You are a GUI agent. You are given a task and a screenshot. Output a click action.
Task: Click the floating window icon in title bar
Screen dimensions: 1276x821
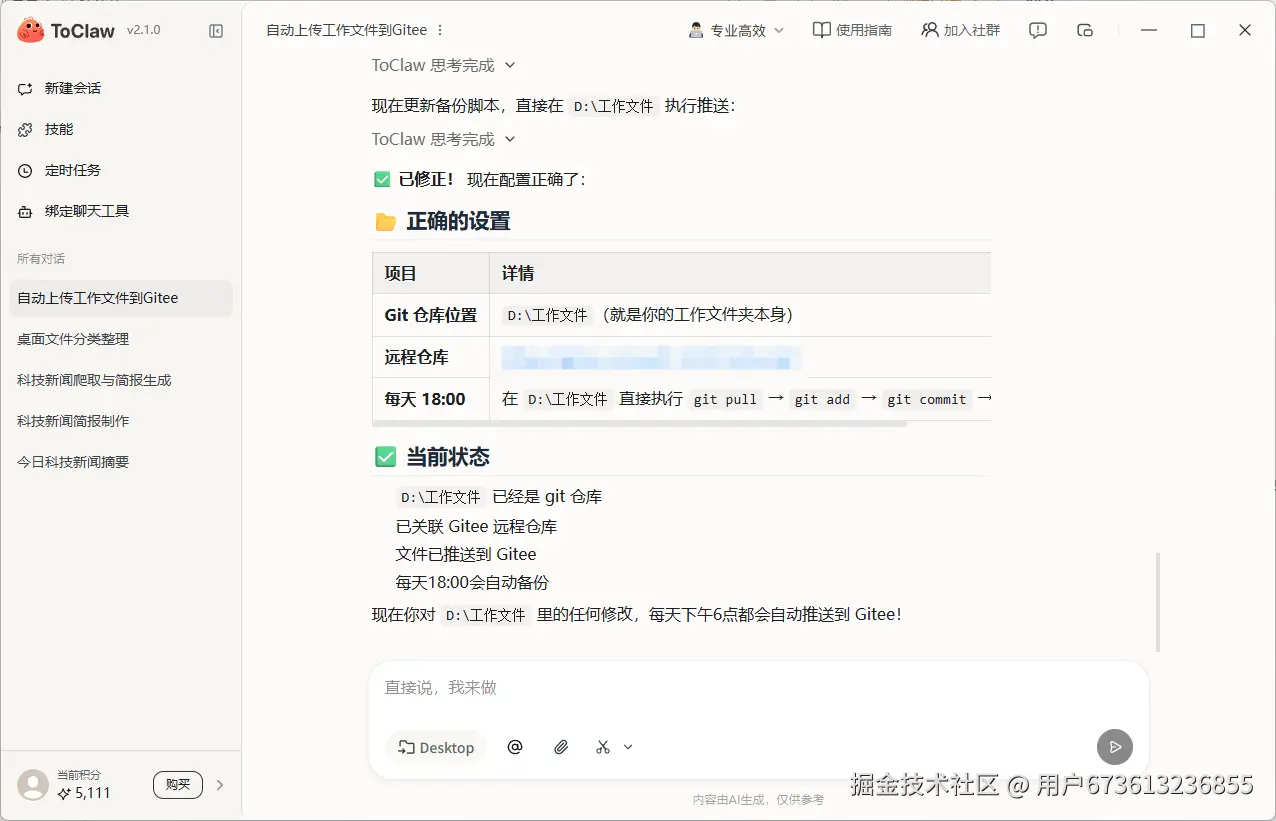pos(1085,31)
